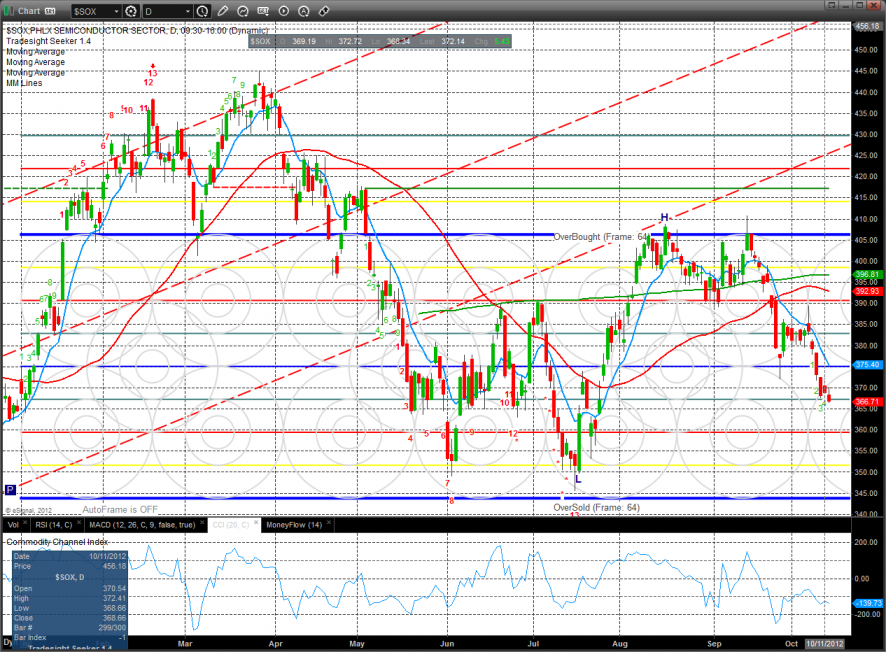Click the Sep label on time axis
Image resolution: width=886 pixels, height=652 pixels.
714,644
